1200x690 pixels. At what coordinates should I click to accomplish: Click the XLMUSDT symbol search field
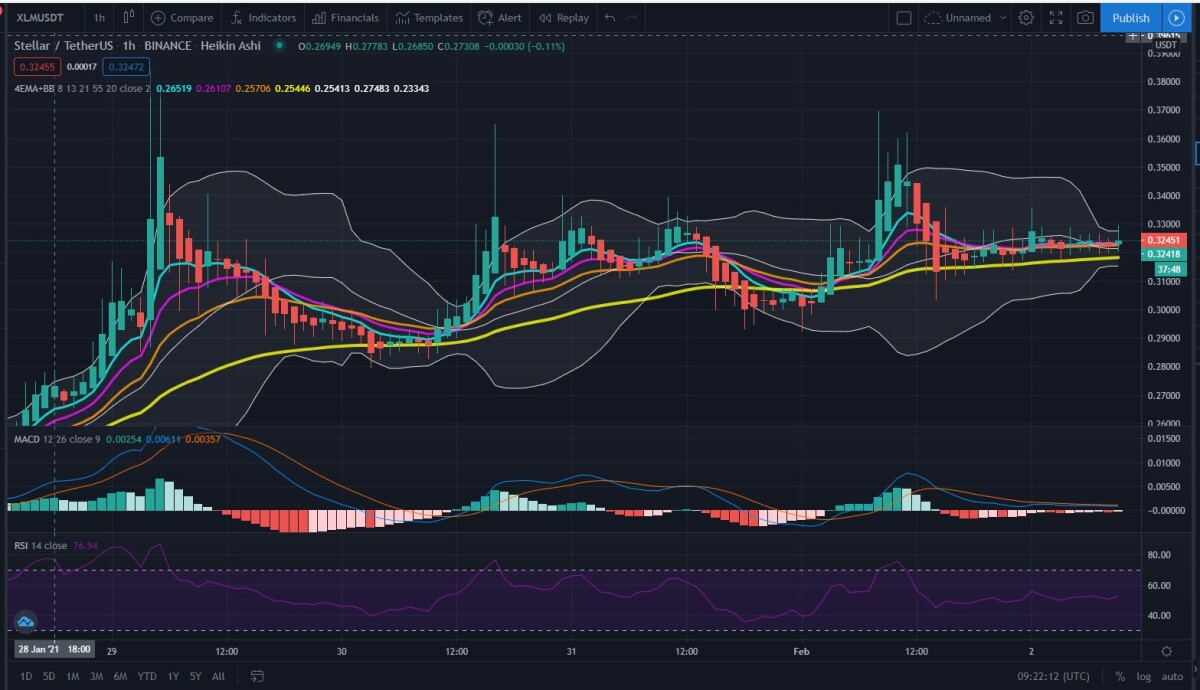(x=40, y=18)
